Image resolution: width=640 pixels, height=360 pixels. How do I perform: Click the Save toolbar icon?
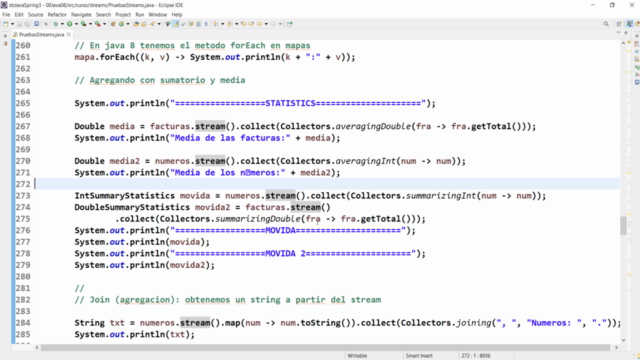pos(20,24)
